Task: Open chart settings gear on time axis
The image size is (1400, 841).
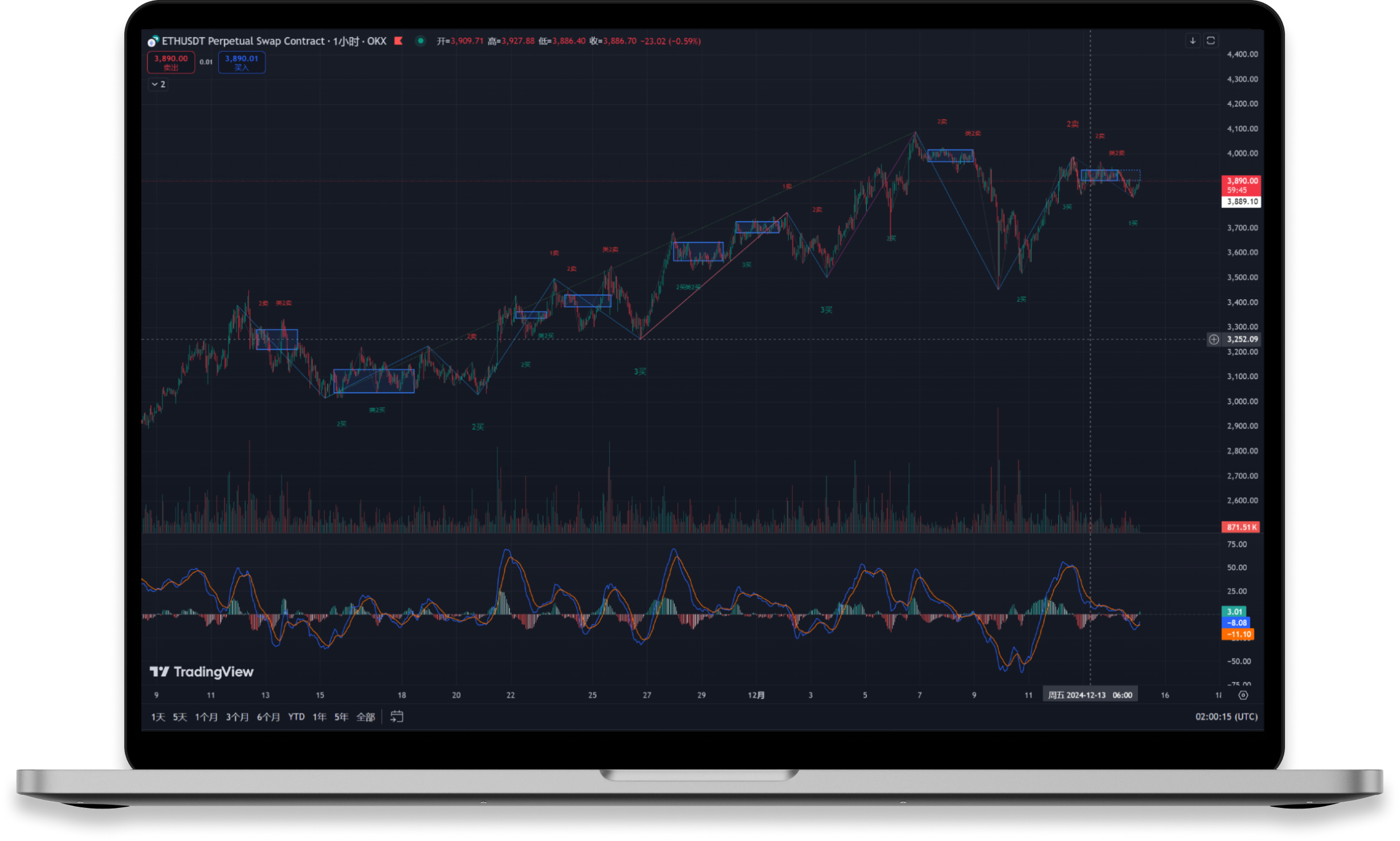Action: pos(1243,695)
